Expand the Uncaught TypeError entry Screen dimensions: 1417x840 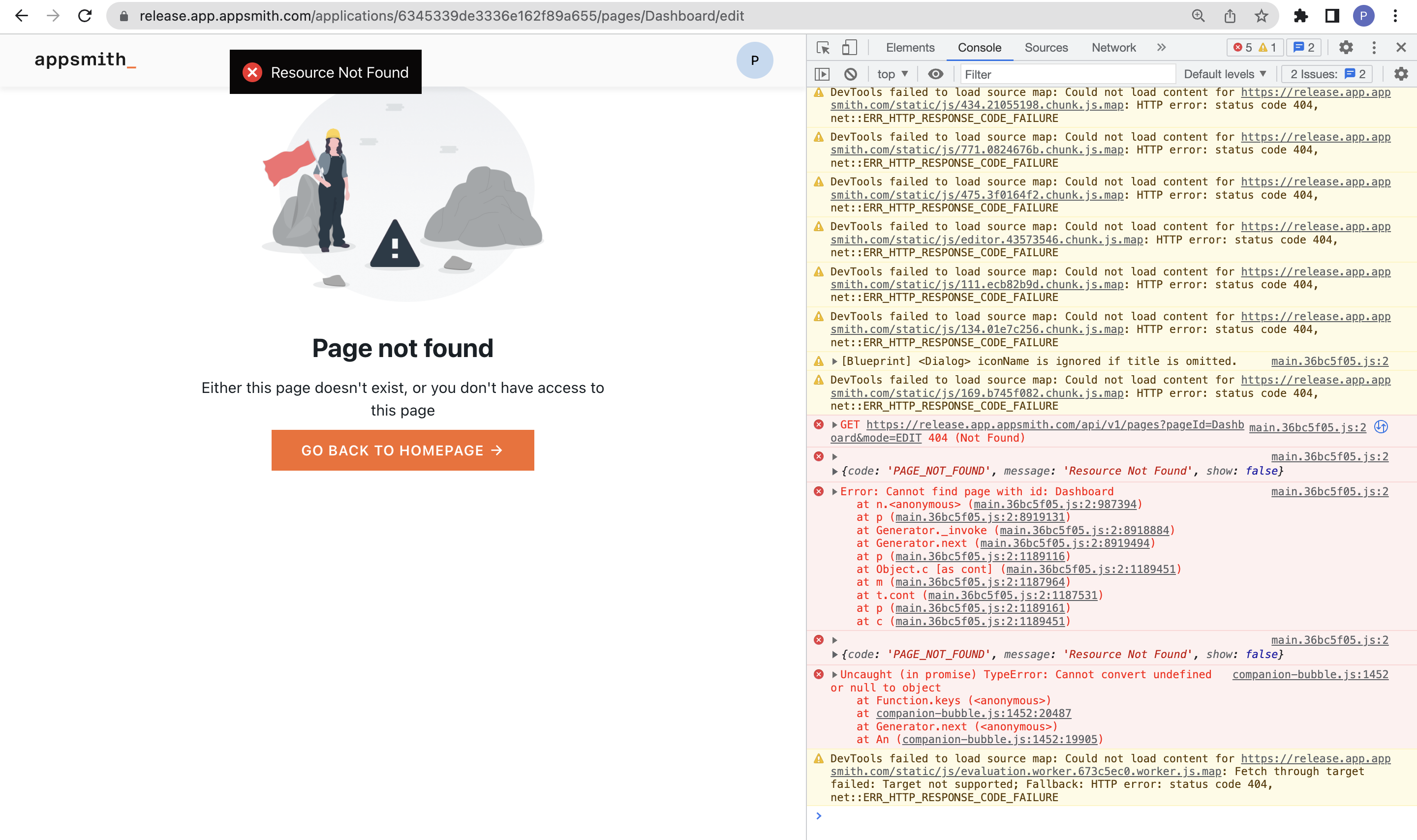834,675
